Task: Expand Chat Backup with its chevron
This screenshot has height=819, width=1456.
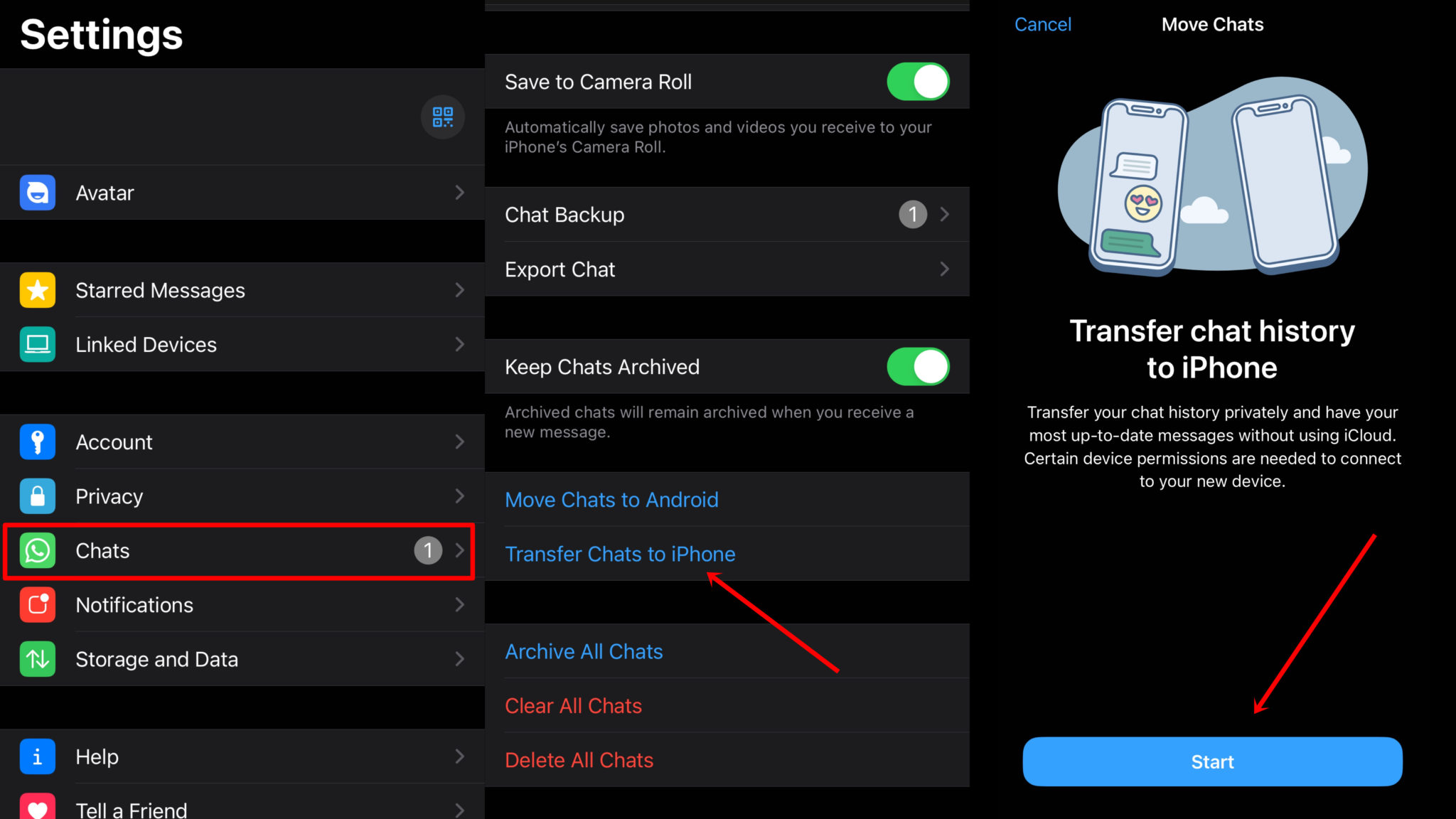Action: pos(944,215)
